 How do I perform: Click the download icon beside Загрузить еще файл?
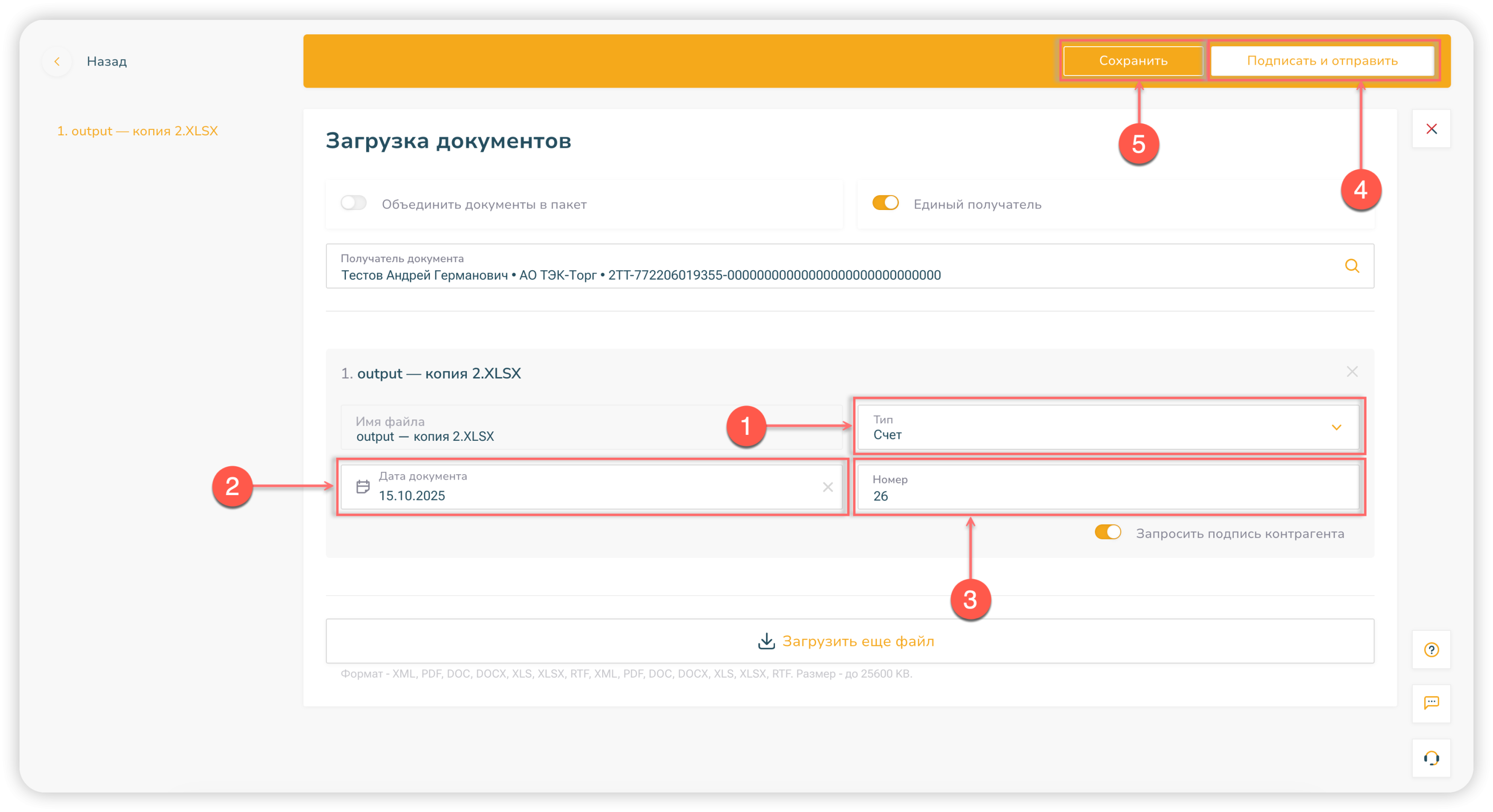tap(766, 641)
